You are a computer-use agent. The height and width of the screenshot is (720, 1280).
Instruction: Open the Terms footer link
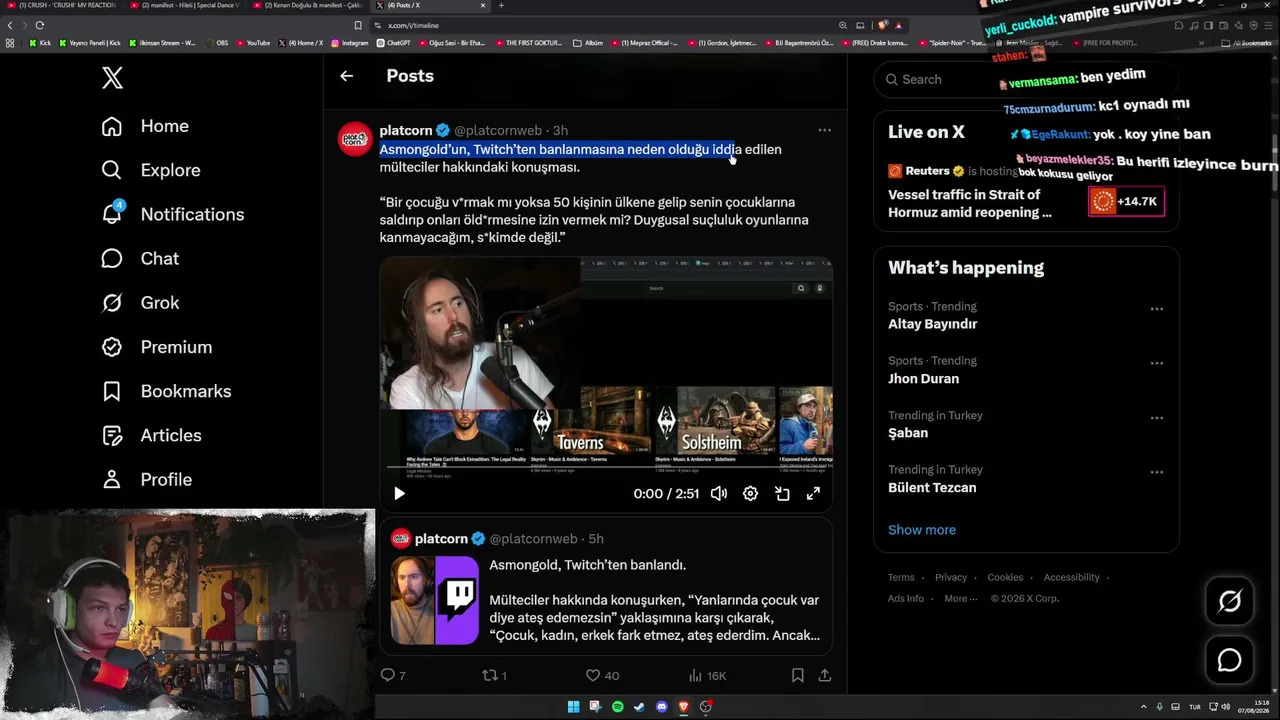pyautogui.click(x=901, y=577)
